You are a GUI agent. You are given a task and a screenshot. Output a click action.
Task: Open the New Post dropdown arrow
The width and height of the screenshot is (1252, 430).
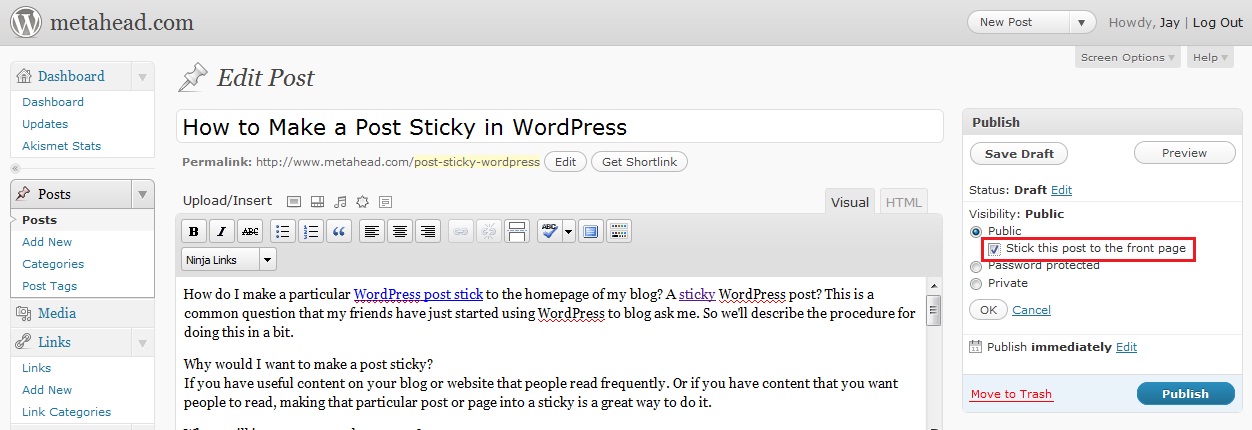1081,22
